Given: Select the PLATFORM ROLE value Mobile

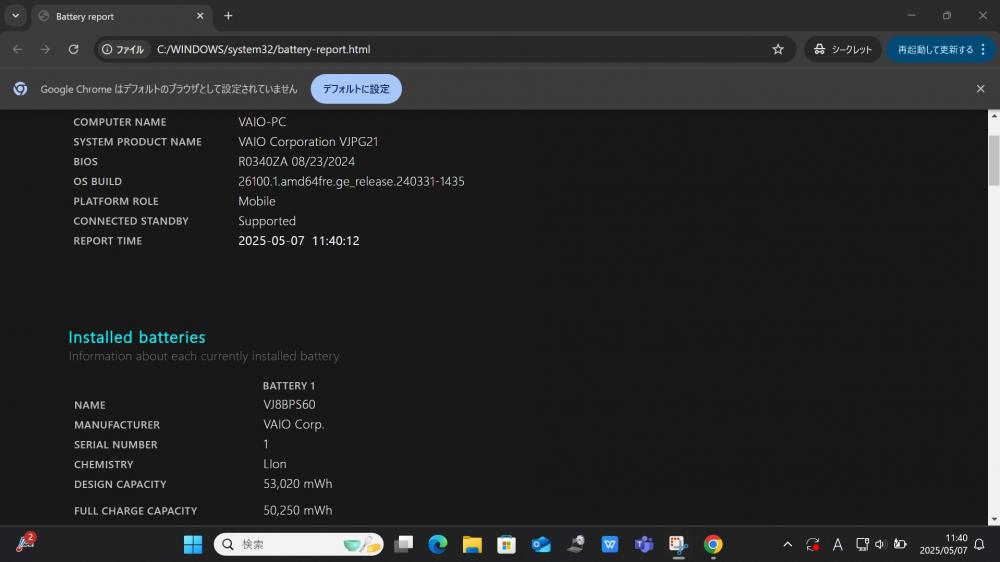Looking at the screenshot, I should pos(257,201).
